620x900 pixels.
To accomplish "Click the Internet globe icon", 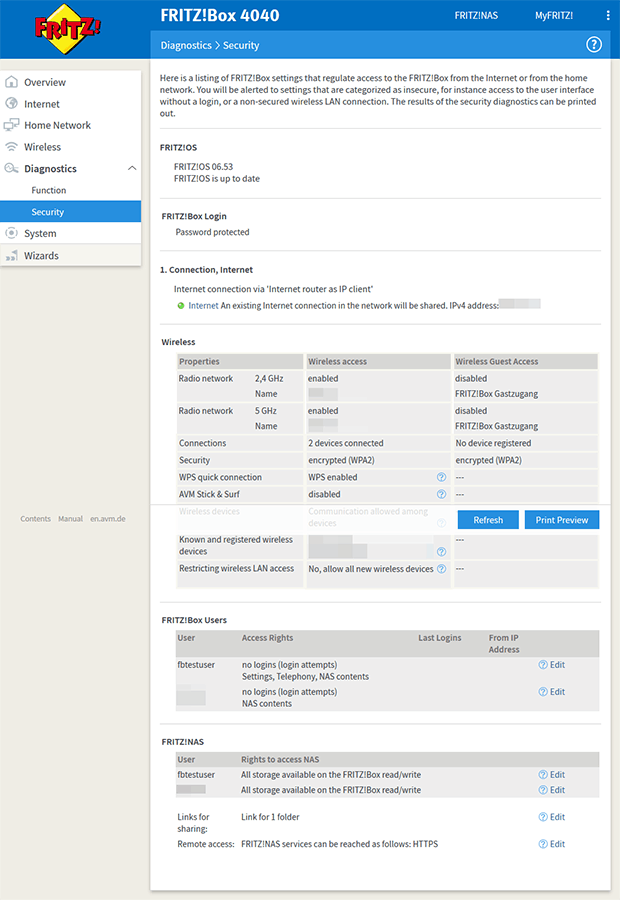I will click(x=11, y=104).
